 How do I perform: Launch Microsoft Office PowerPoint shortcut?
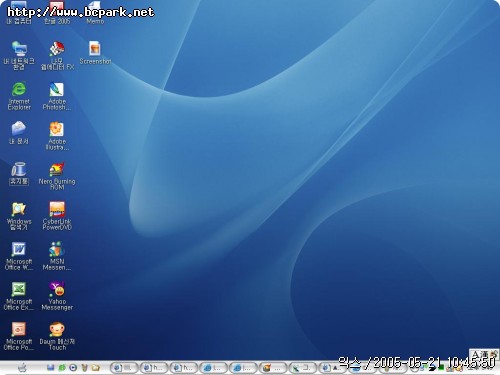click(x=19, y=336)
